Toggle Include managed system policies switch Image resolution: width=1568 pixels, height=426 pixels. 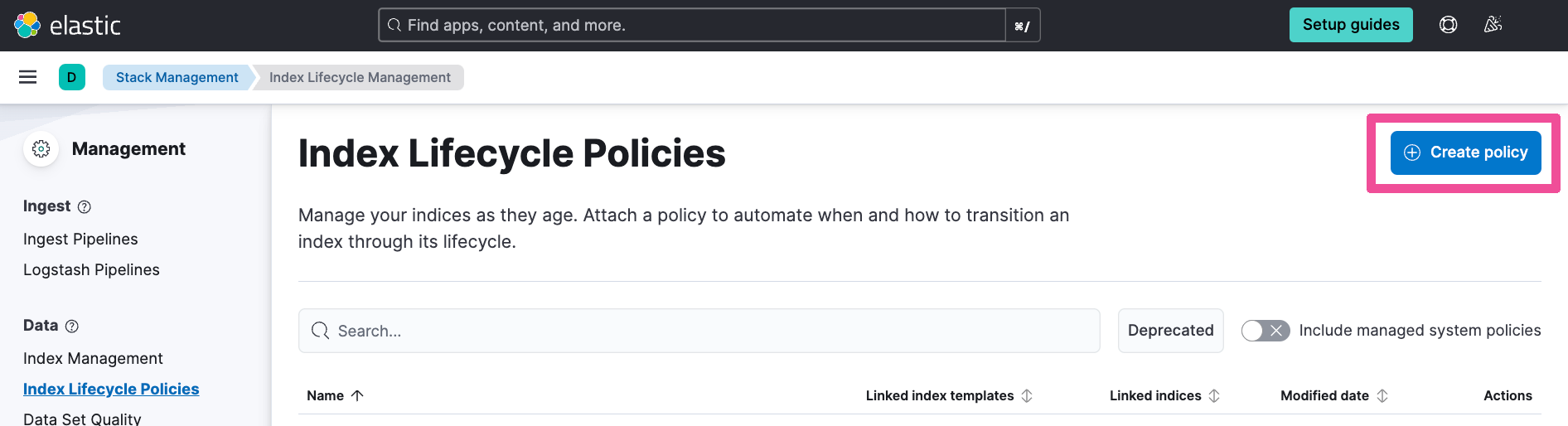coord(1266,331)
